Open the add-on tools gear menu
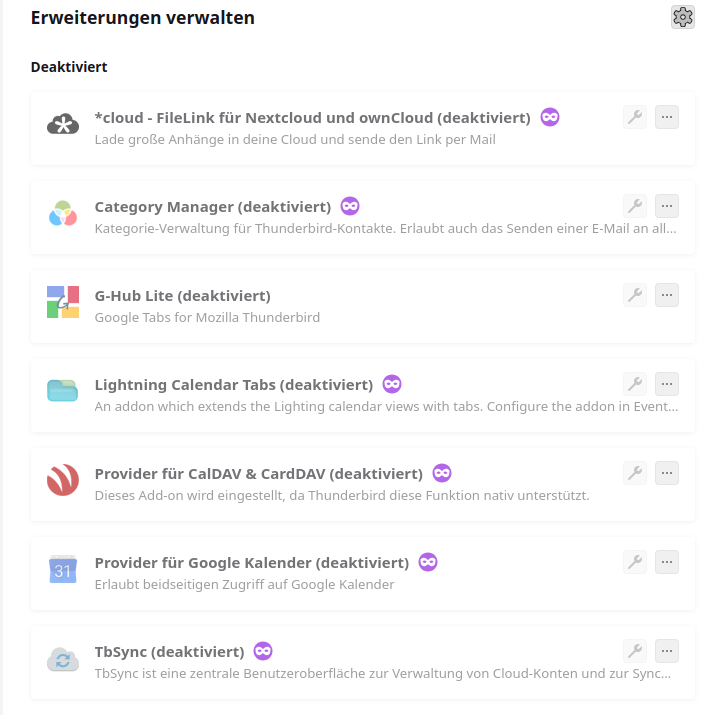This screenshot has width=712, height=715. coord(683,17)
